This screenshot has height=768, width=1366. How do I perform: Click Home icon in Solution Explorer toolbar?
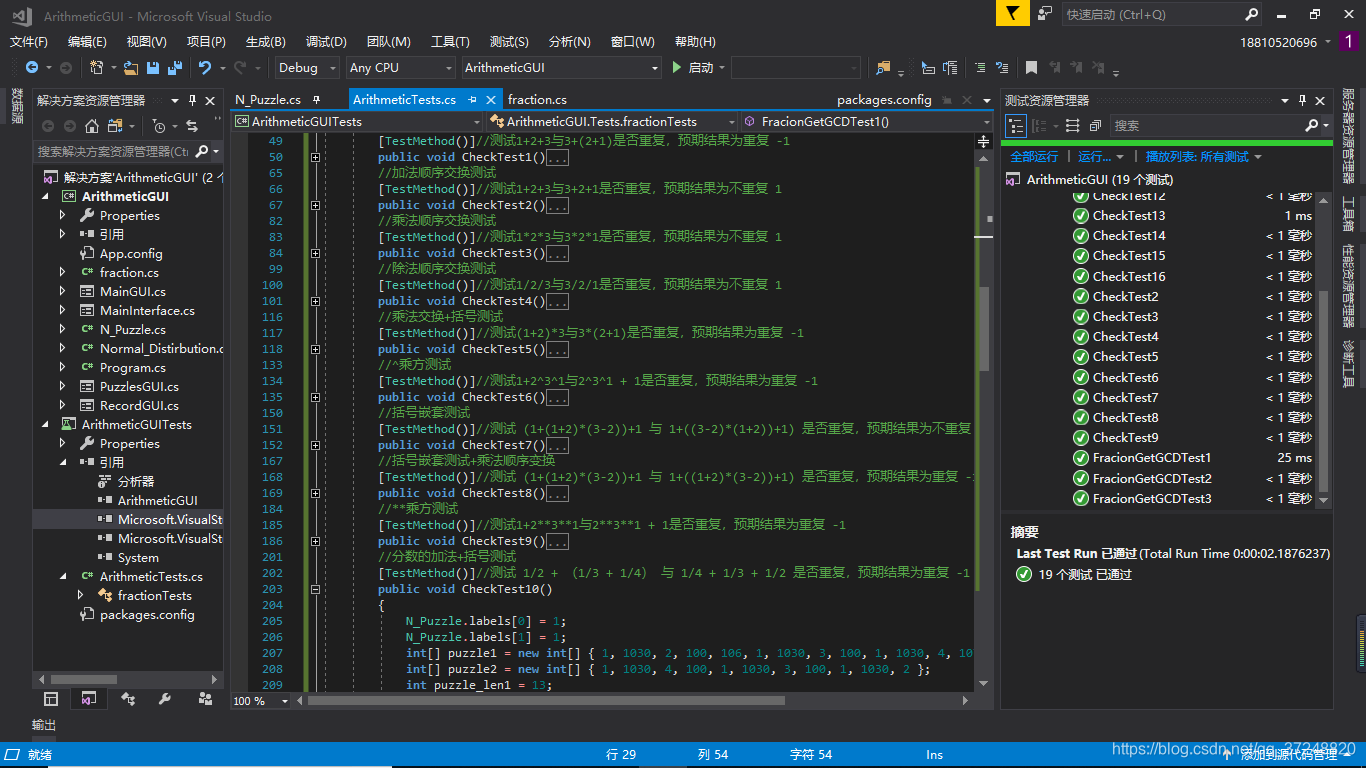[x=92, y=126]
